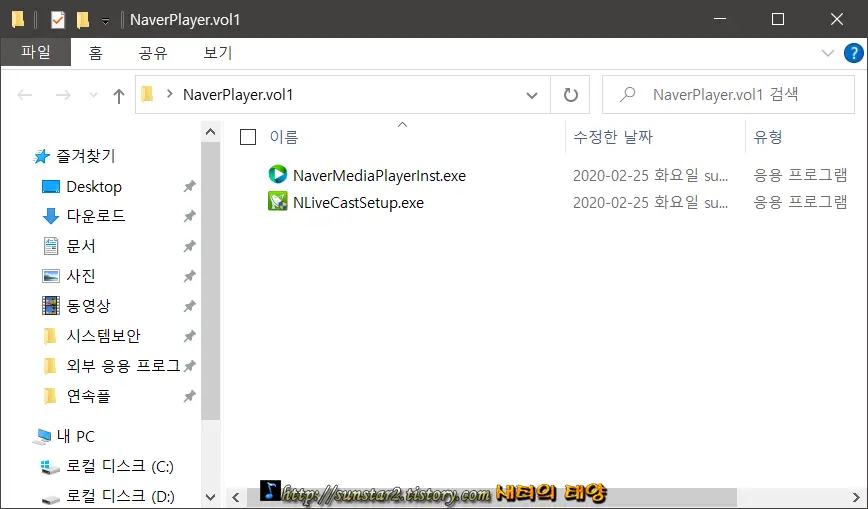Open 즐겨찾기 in the navigation pane
Screen dimensions: 868x509
86,156
